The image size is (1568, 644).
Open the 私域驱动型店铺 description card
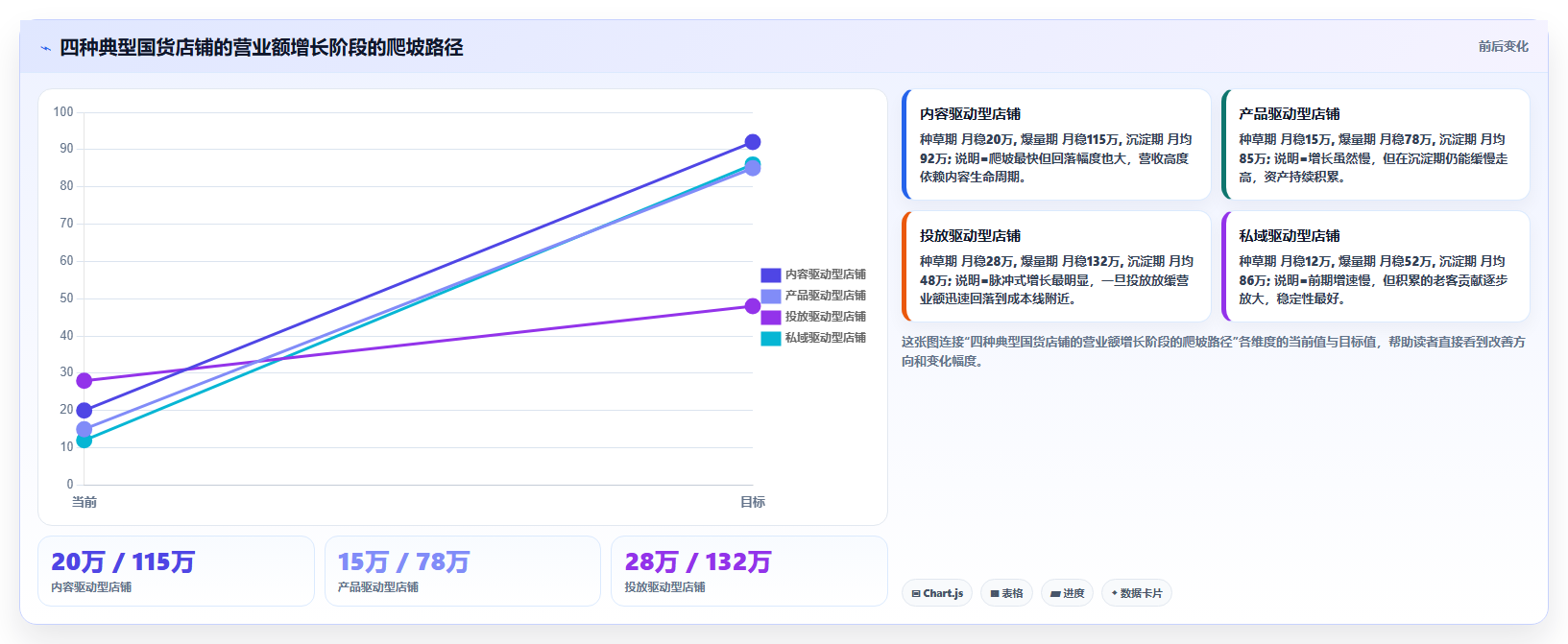click(1375, 267)
